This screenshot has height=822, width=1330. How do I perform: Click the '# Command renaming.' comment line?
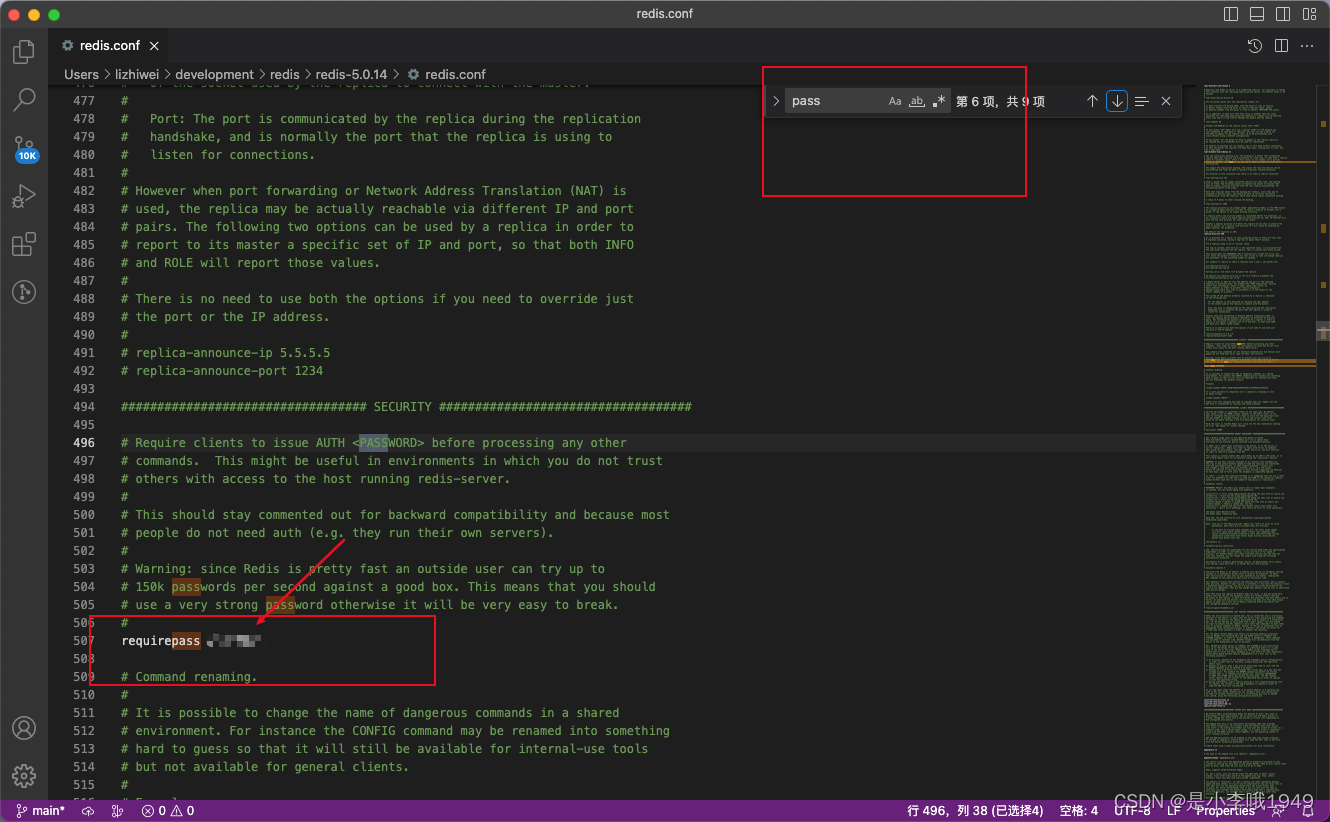189,677
